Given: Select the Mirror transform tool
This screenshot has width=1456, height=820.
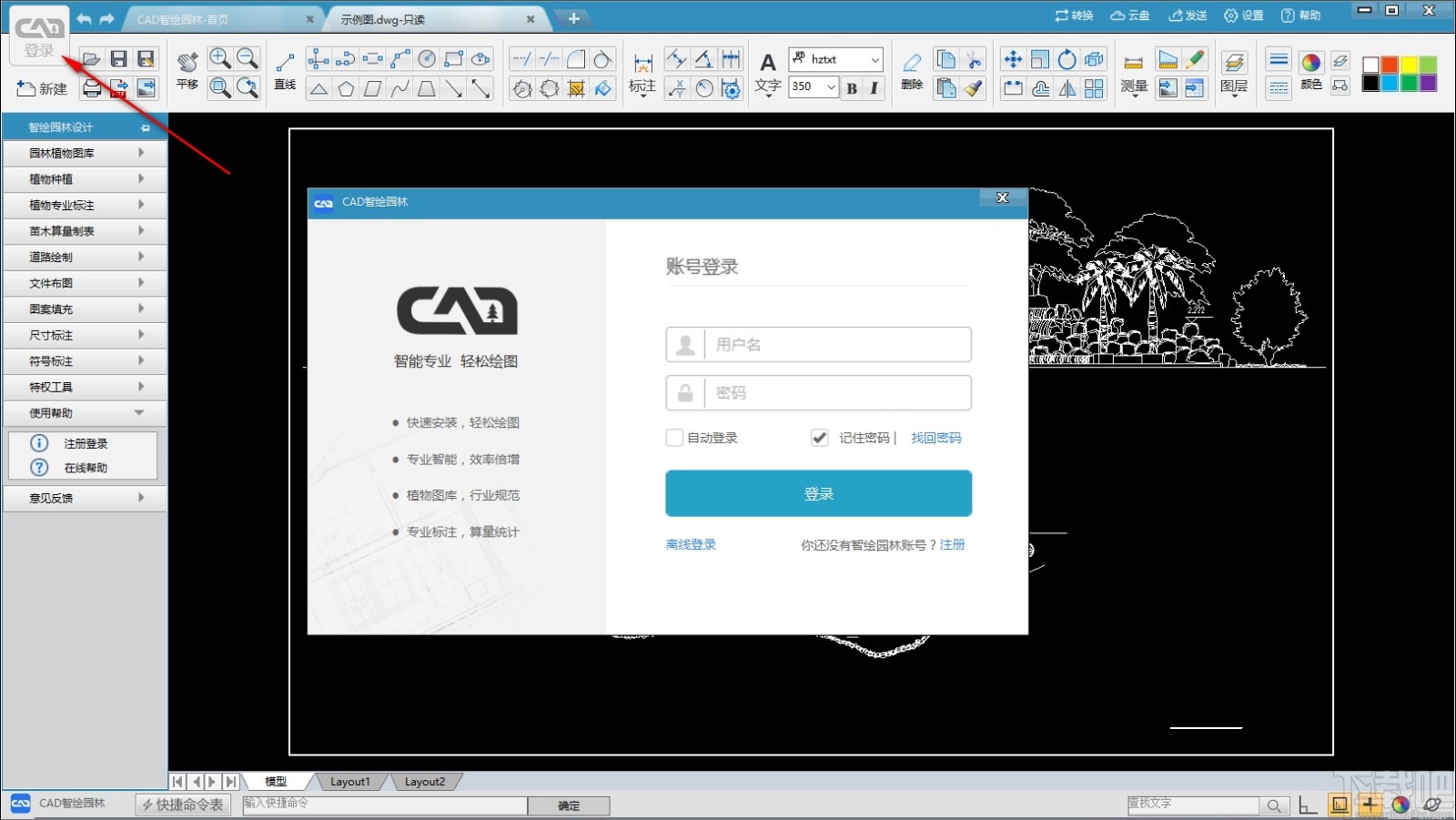Looking at the screenshot, I should 1066,88.
